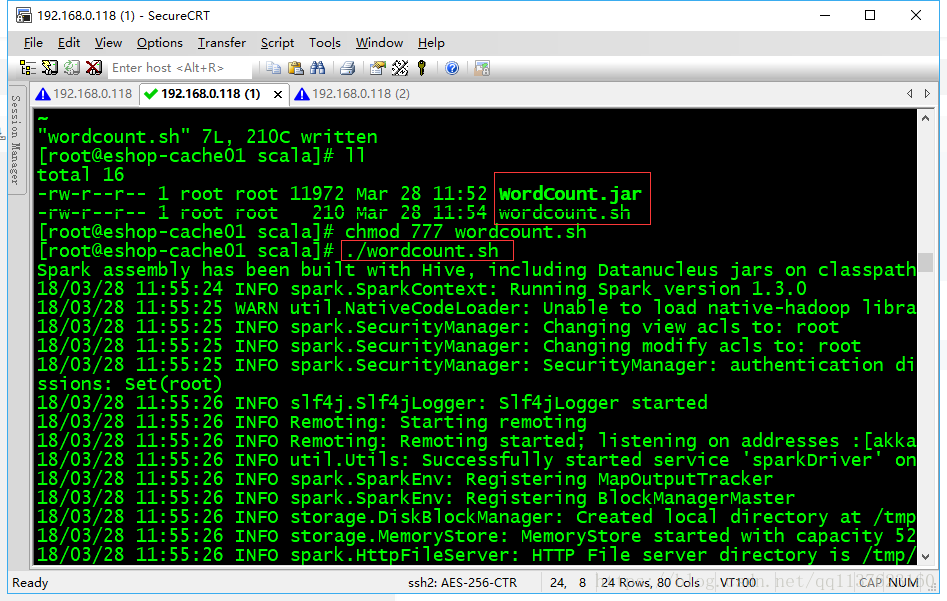947x601 pixels.
Task: Open the Window menu
Action: 379,43
